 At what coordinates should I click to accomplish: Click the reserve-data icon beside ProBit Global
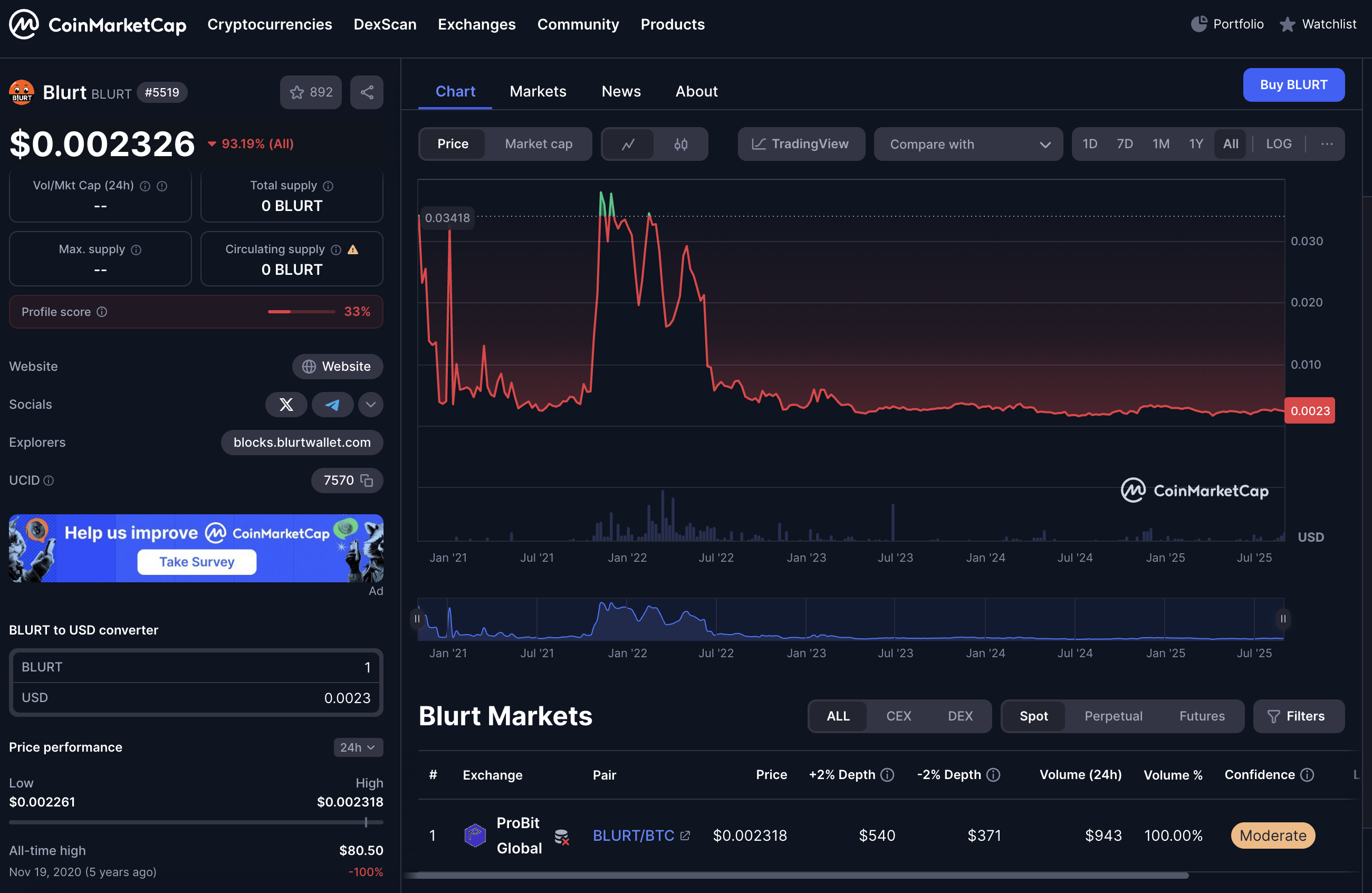561,837
